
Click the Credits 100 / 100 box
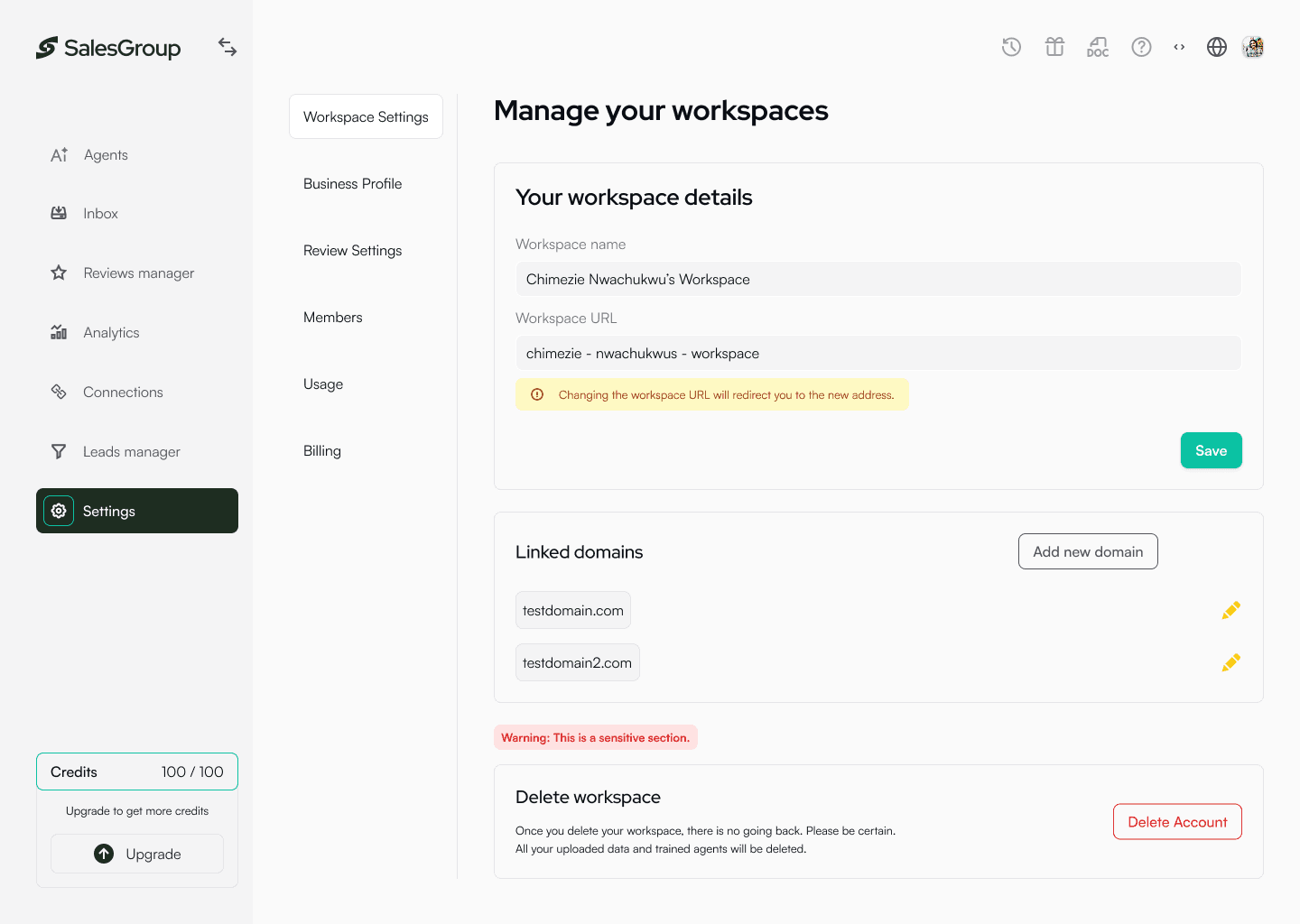(x=137, y=772)
